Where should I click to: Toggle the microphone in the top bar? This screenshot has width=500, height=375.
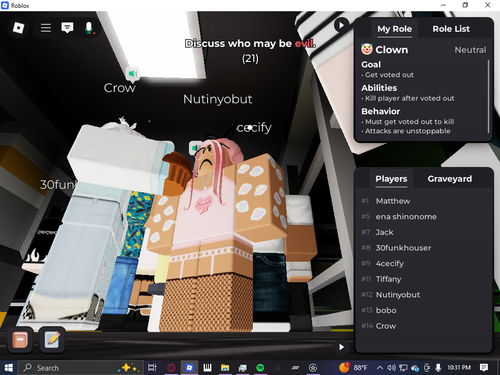coord(89,28)
